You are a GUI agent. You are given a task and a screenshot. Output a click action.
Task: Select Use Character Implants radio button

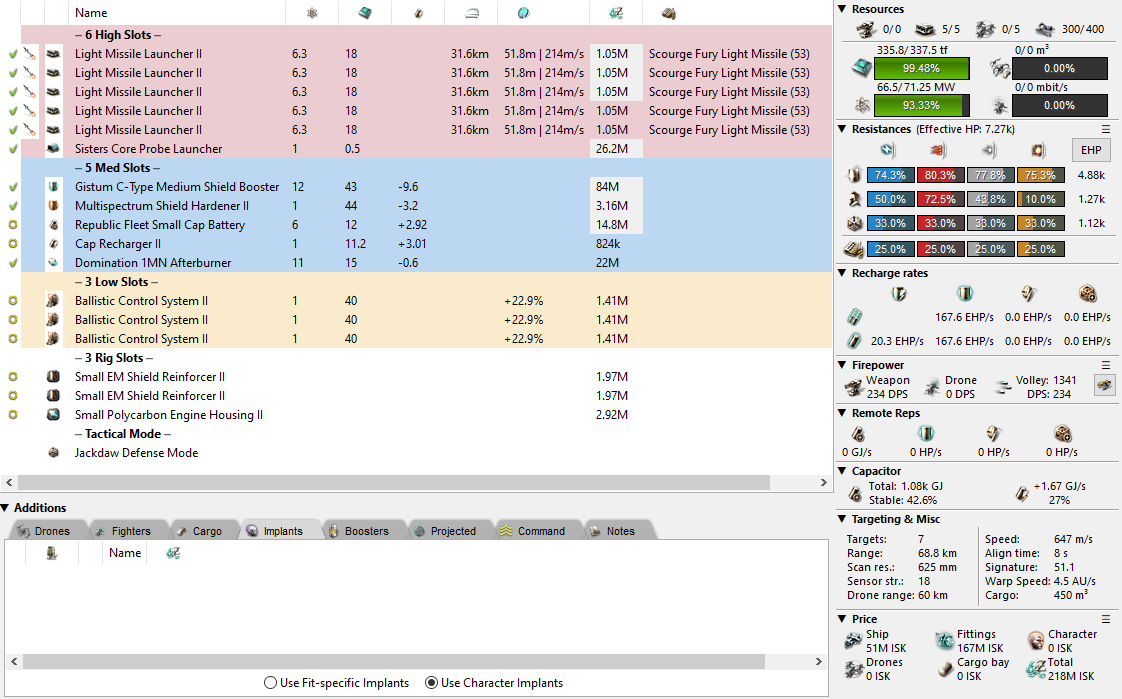pos(432,683)
